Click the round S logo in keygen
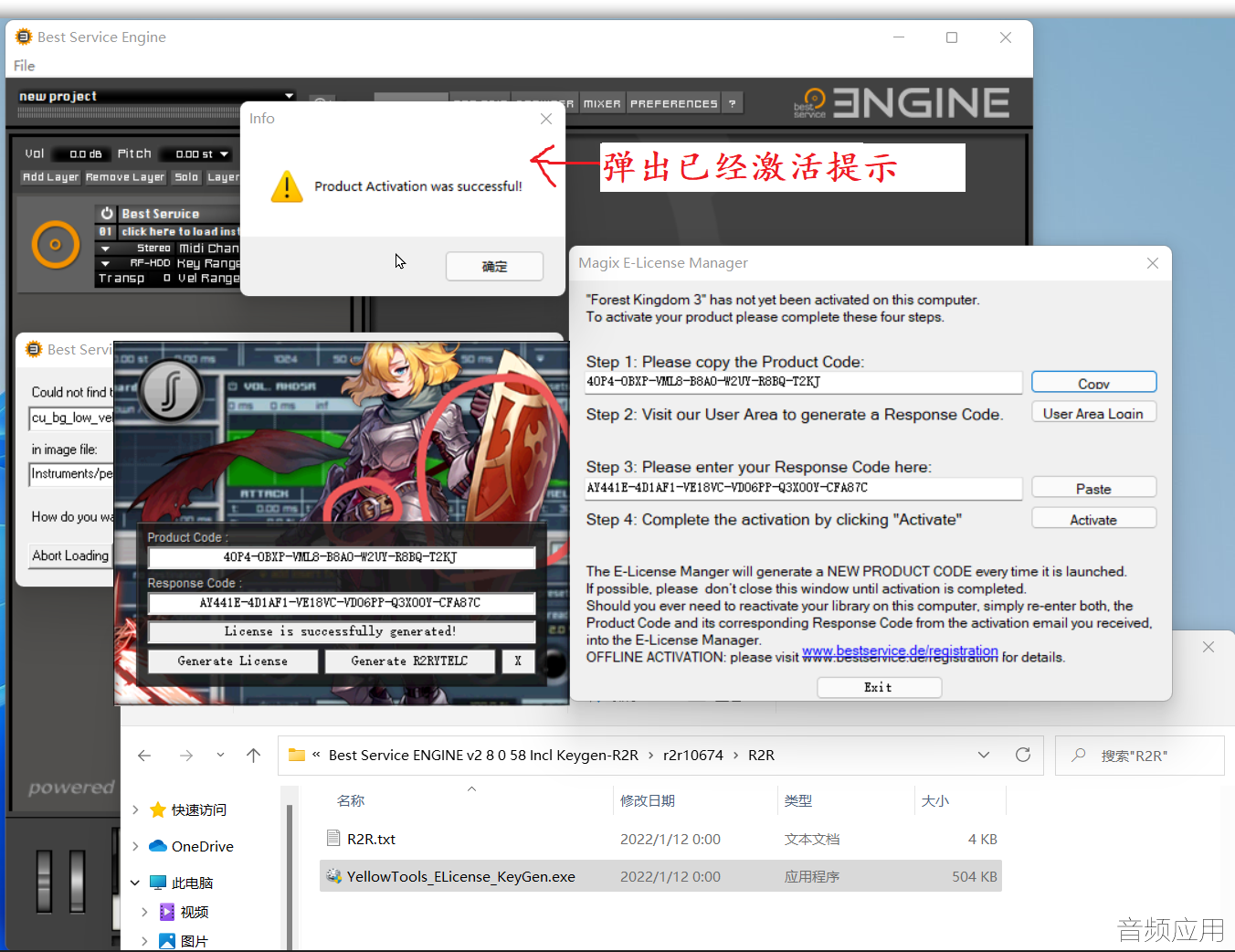Image resolution: width=1235 pixels, height=952 pixels. pyautogui.click(x=171, y=391)
